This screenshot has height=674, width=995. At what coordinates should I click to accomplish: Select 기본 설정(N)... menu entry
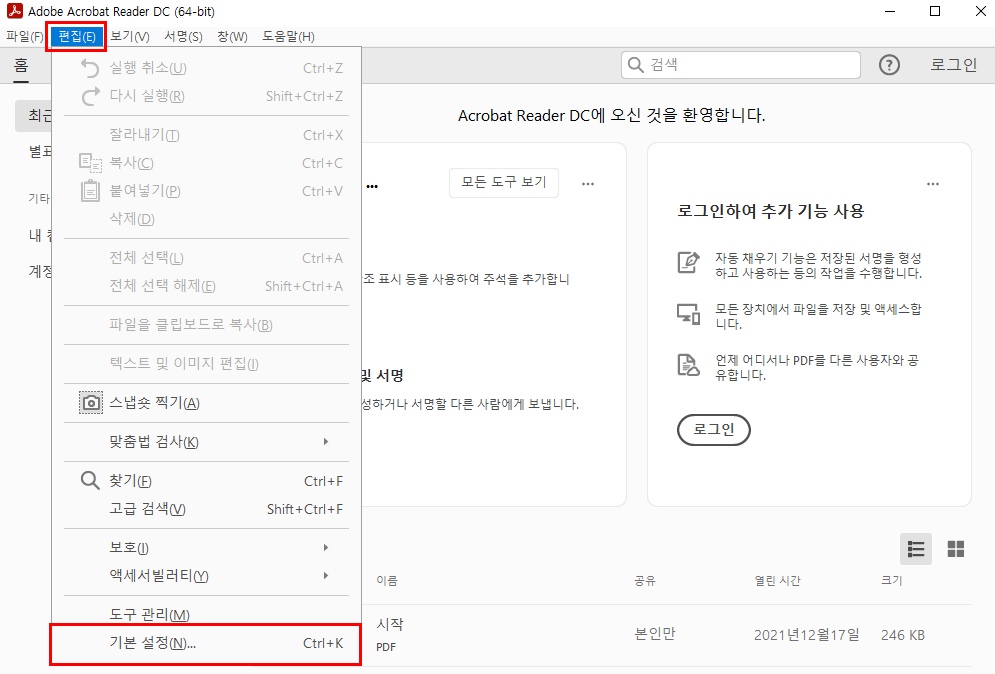(x=206, y=644)
